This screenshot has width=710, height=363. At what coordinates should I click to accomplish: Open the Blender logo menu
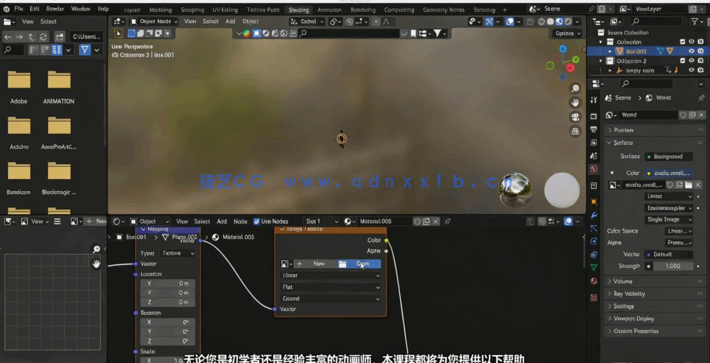pos(6,9)
